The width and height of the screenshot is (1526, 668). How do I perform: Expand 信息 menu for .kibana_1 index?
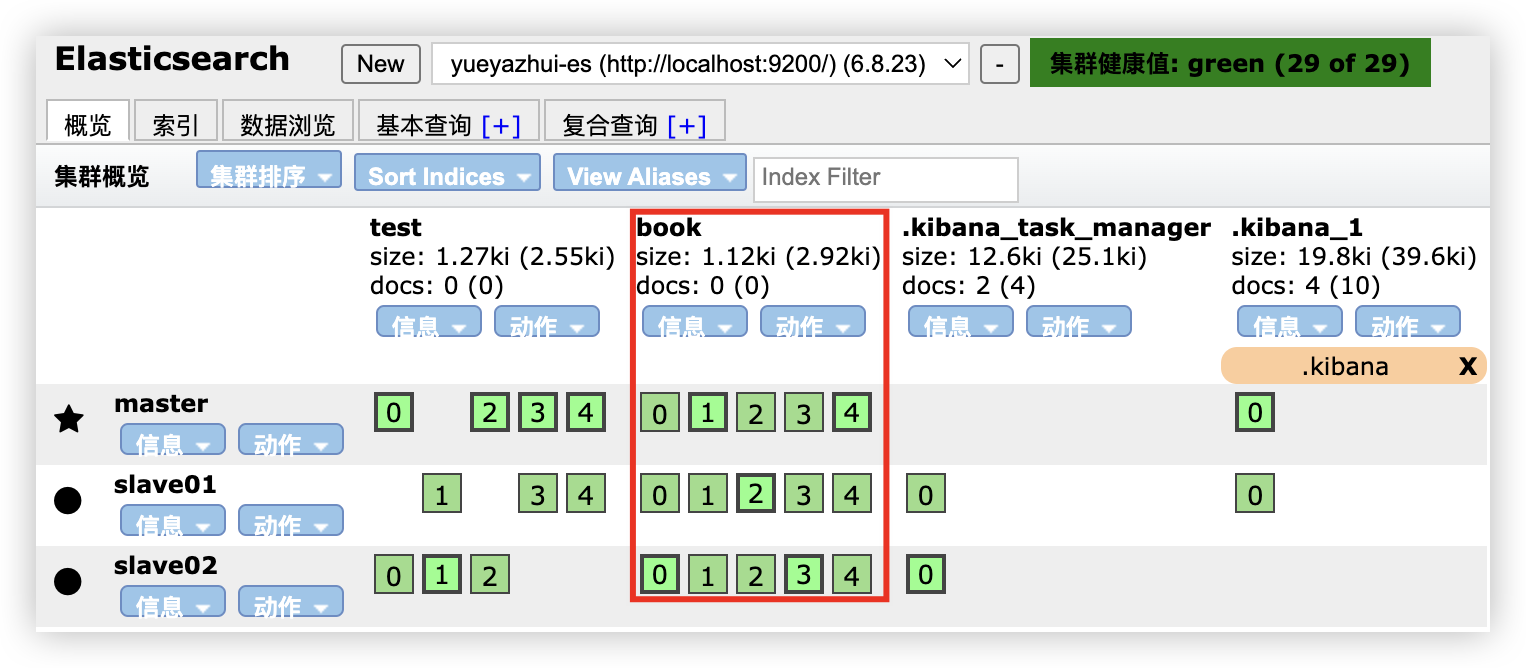pyautogui.click(x=1290, y=322)
